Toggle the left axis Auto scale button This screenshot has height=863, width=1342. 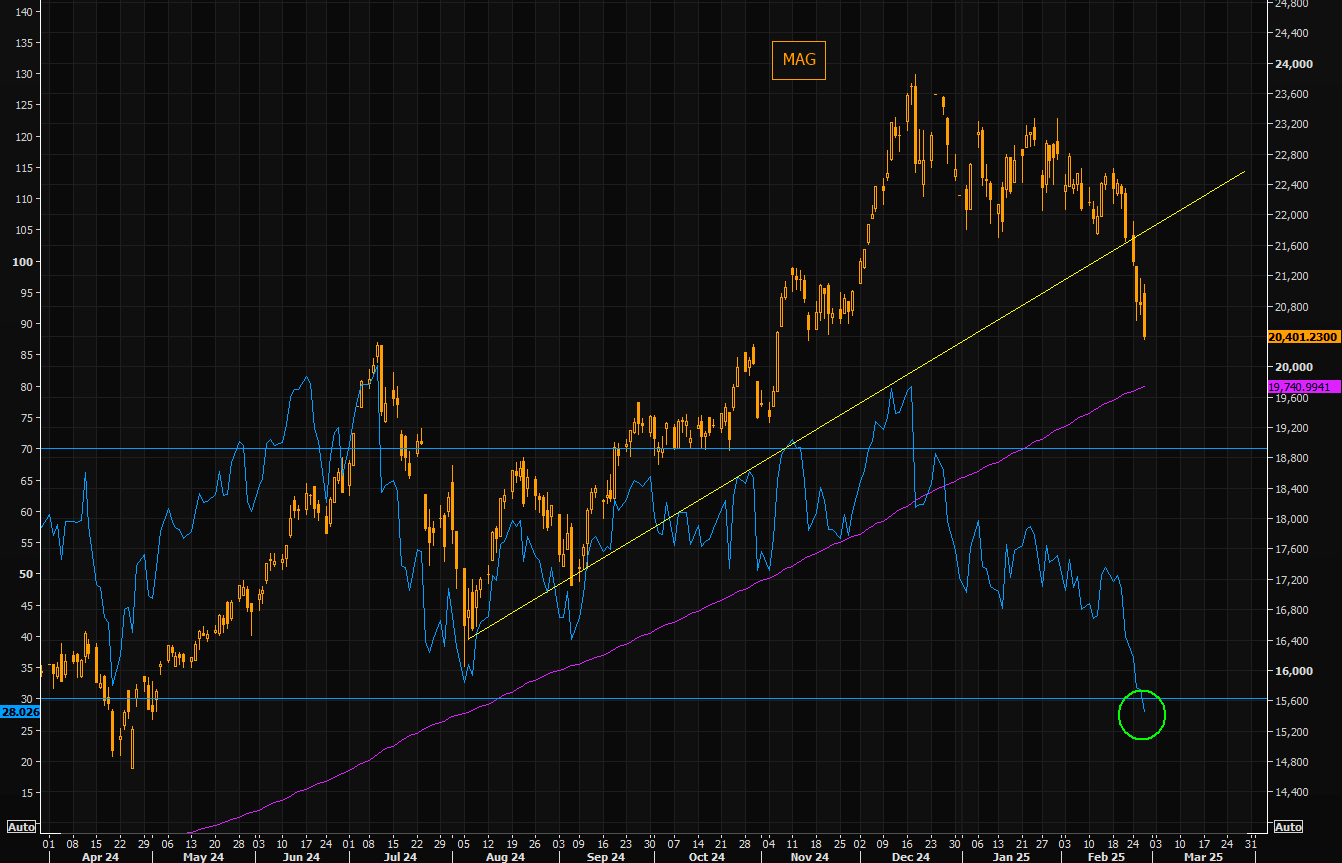click(x=20, y=827)
